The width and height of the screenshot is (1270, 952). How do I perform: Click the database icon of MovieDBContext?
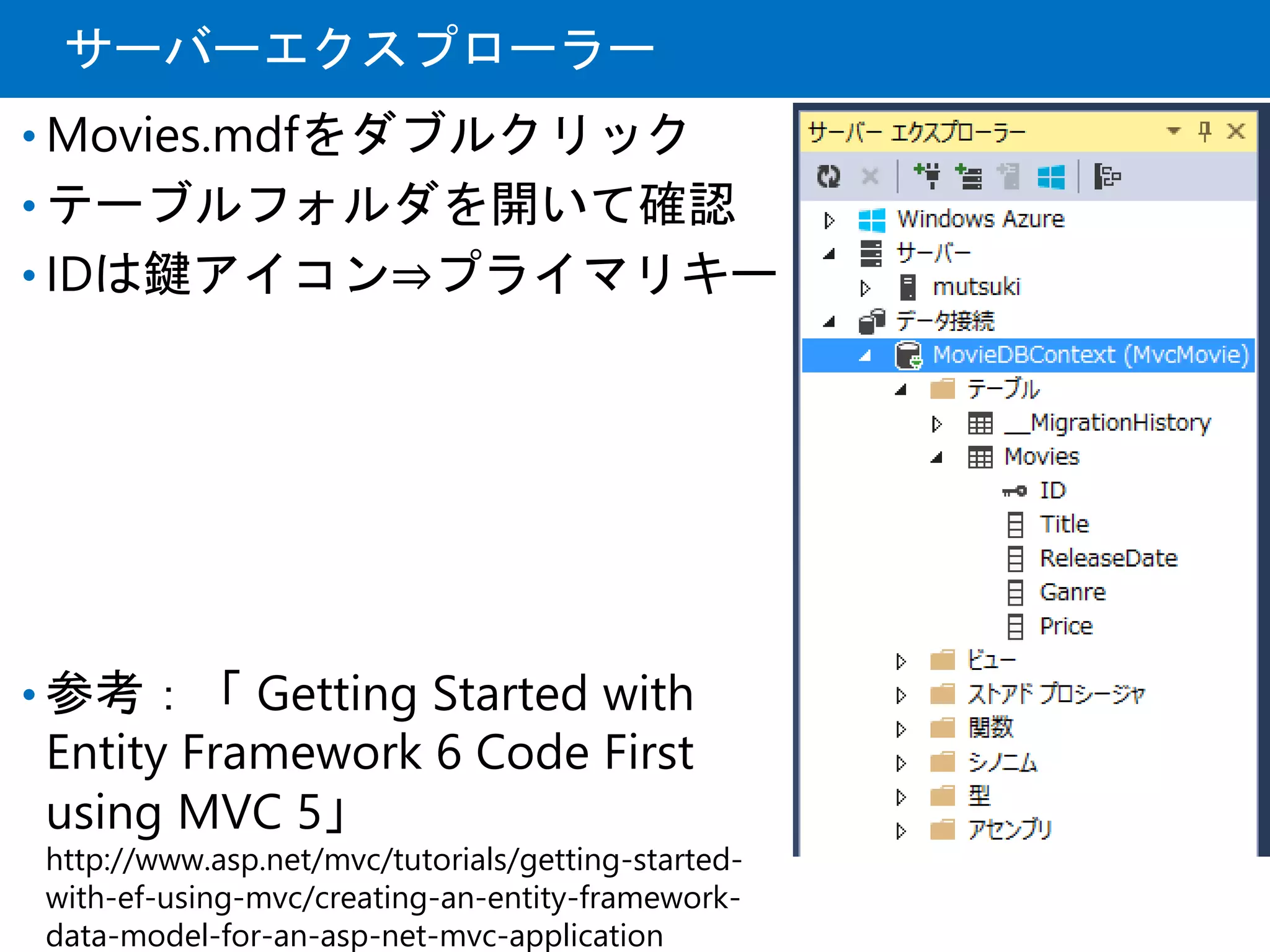908,355
